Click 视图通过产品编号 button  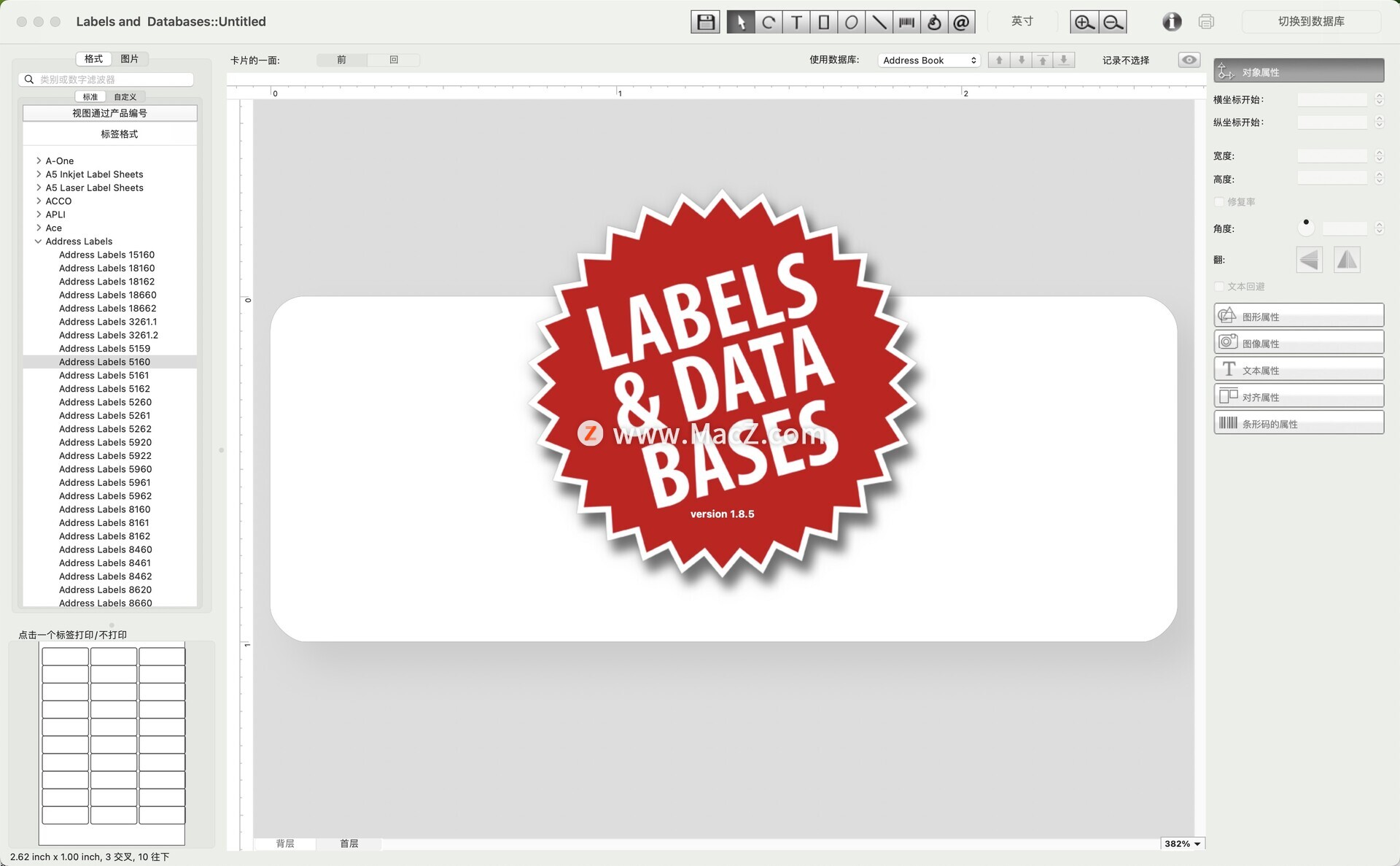coord(109,113)
